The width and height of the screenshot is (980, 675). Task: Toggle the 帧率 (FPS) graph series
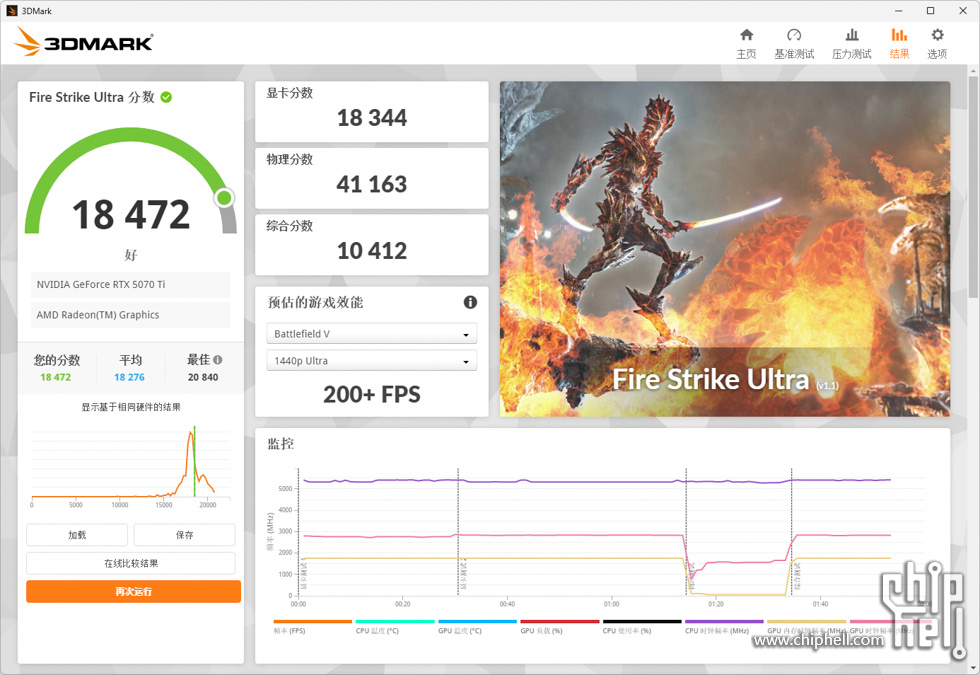click(293, 630)
